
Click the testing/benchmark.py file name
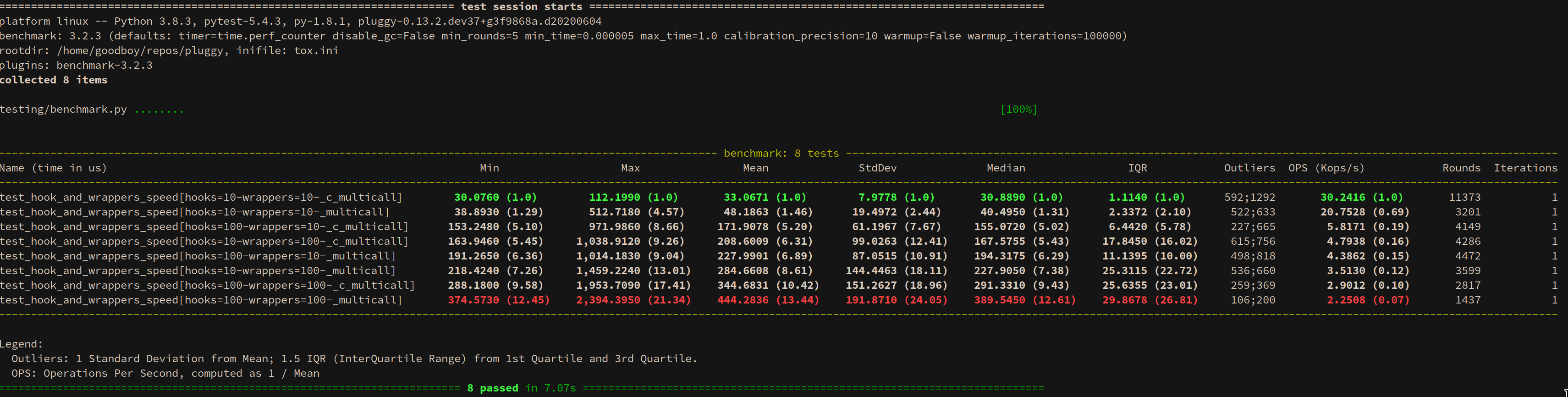tap(63, 110)
